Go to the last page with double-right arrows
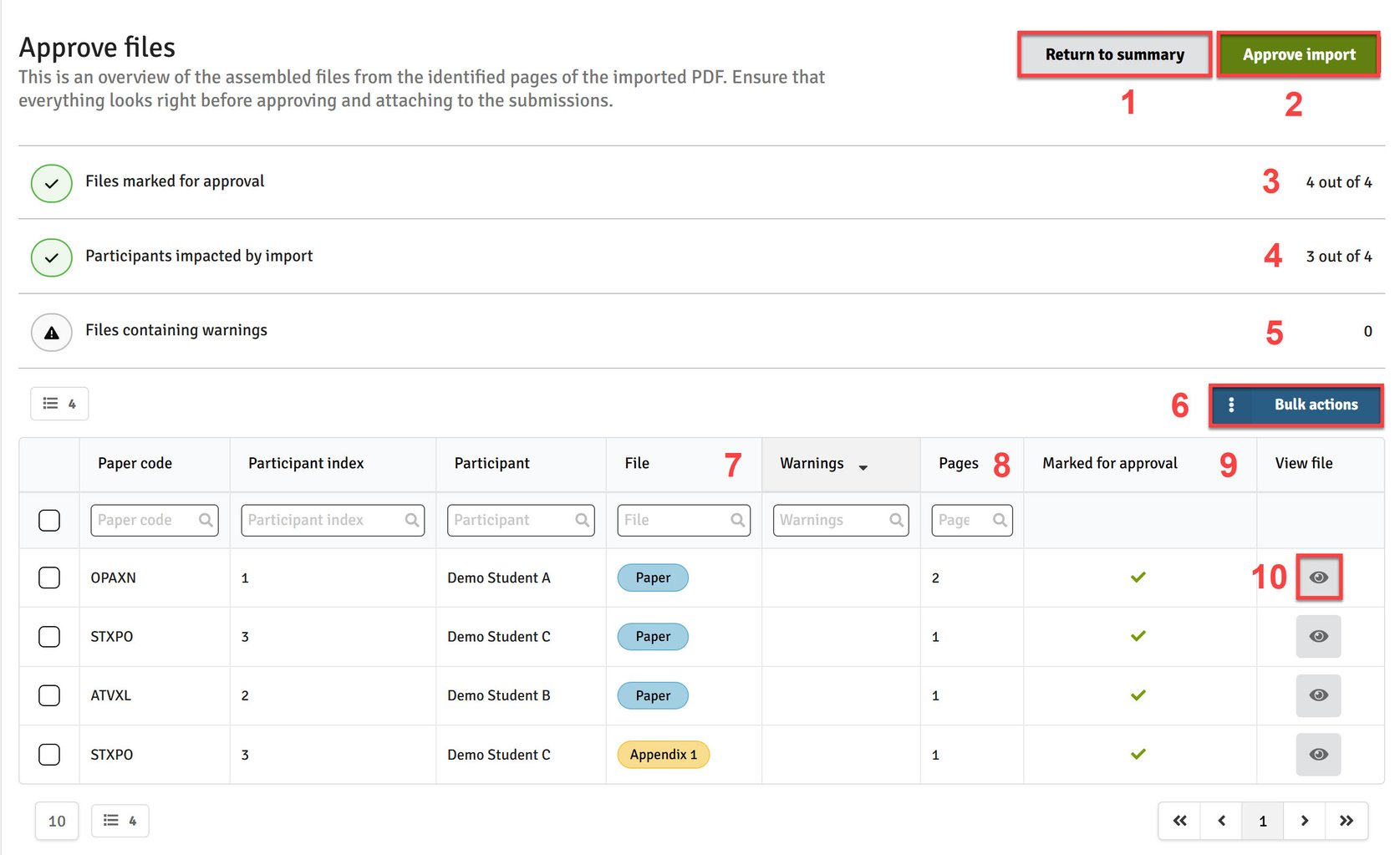This screenshot has height=855, width=1400. click(x=1346, y=821)
